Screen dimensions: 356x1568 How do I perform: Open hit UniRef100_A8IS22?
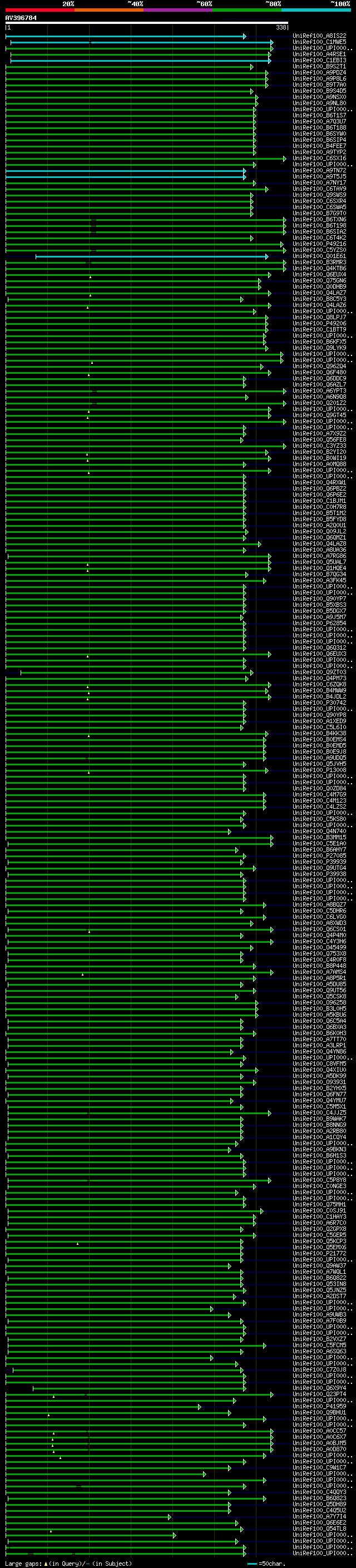click(x=319, y=36)
